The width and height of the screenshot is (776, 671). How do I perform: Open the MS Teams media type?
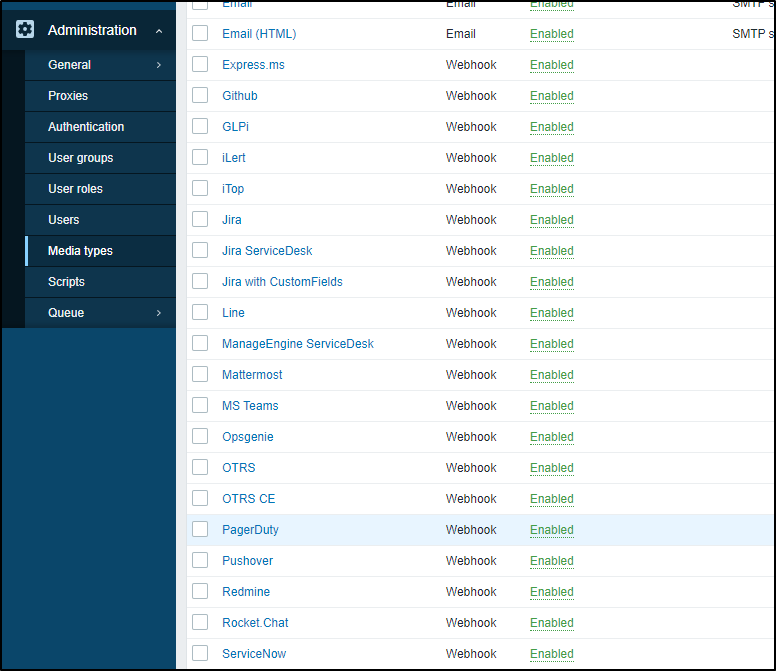(250, 406)
